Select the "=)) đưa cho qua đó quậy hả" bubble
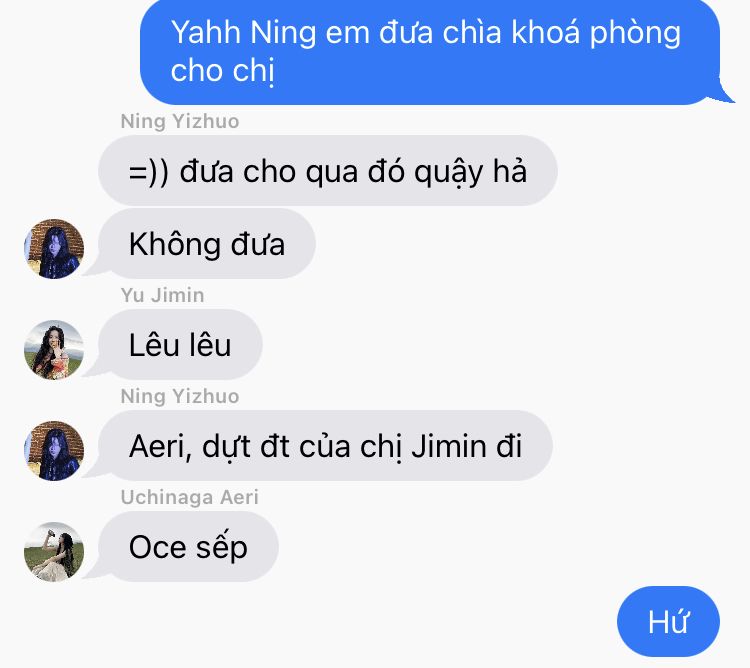The height and width of the screenshot is (668, 750). [x=328, y=171]
